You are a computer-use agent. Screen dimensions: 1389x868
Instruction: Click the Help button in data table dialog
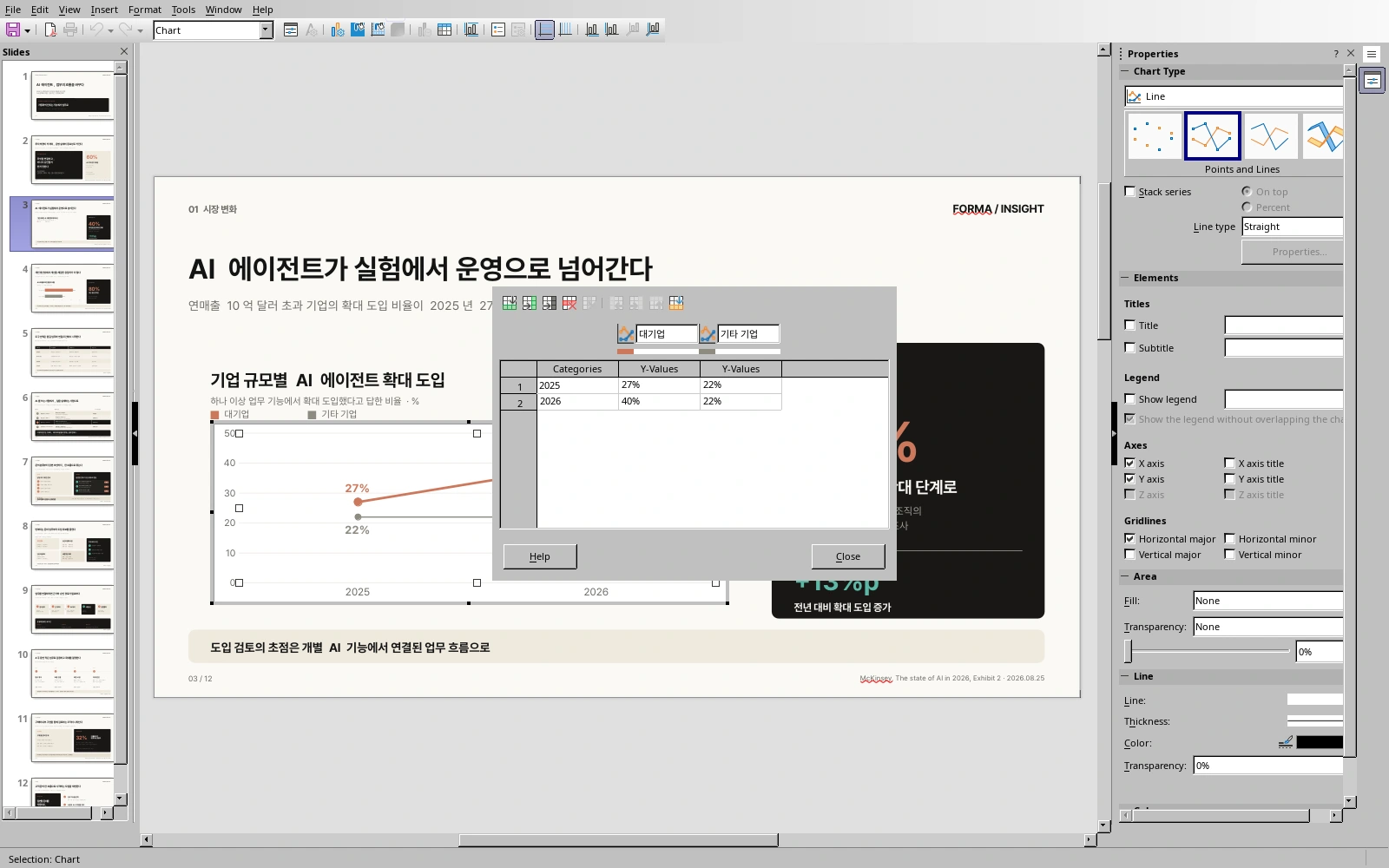pos(540,556)
